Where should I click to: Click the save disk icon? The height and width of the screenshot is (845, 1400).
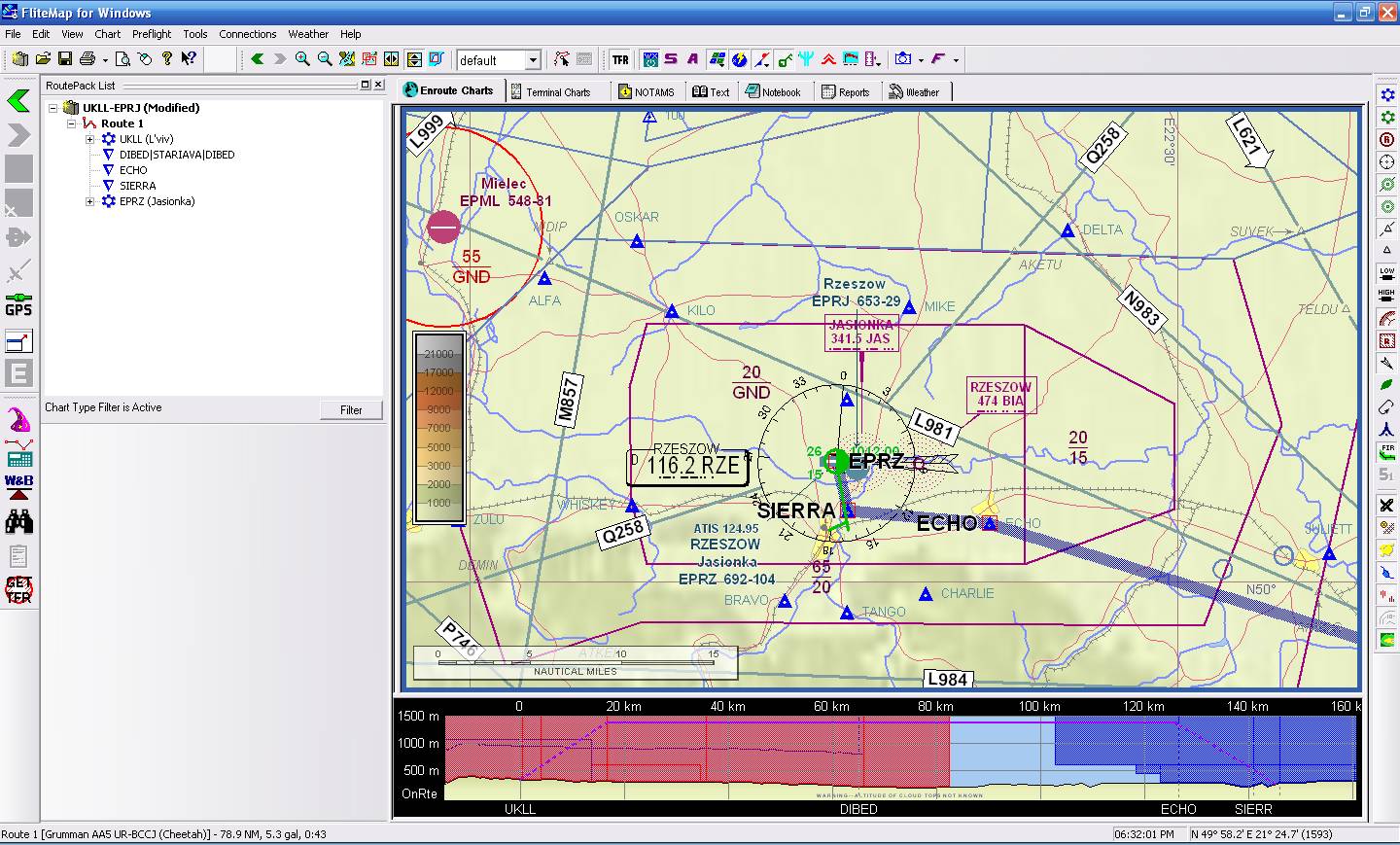pos(65,59)
